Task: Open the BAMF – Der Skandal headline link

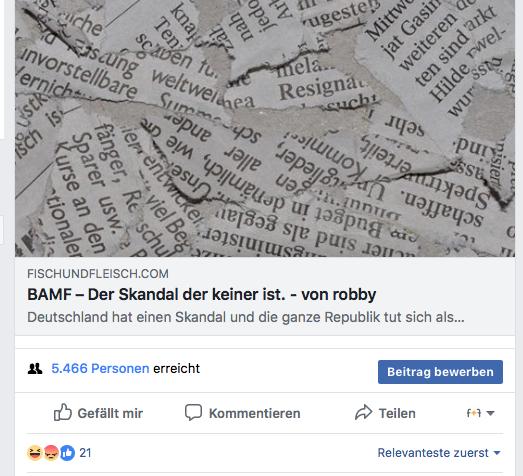Action: pos(202,294)
